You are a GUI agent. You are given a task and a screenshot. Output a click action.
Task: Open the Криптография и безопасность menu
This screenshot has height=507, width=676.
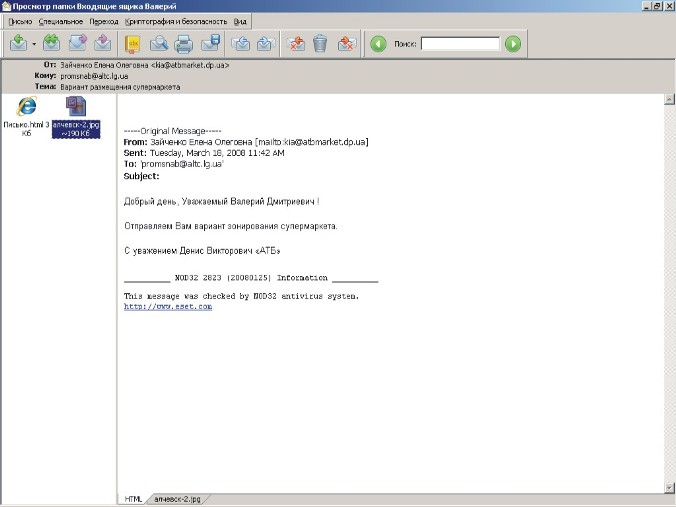pos(176,22)
